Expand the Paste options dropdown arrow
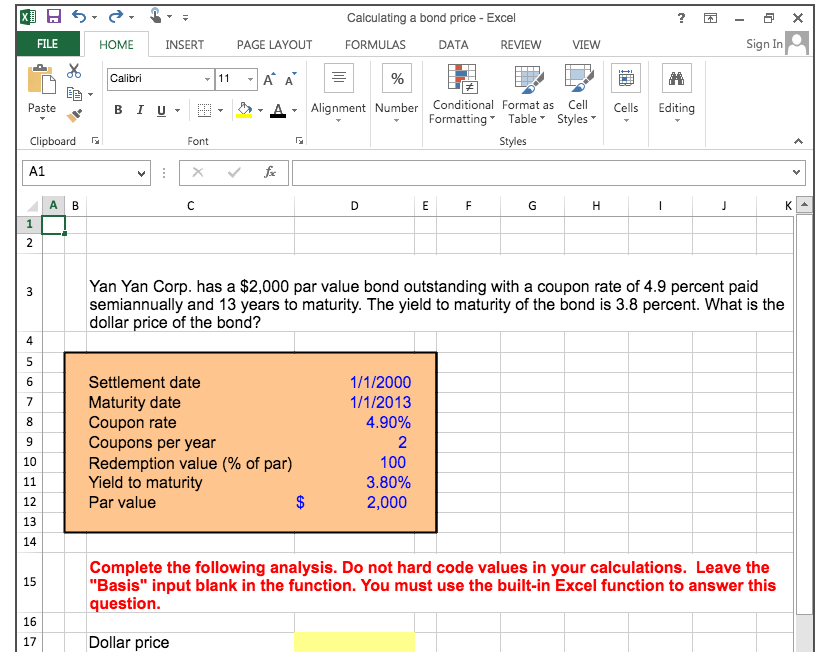 click(x=41, y=117)
